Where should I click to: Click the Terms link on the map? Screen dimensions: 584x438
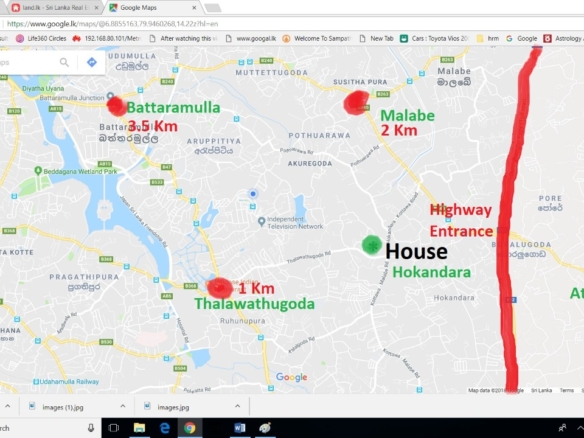click(566, 390)
